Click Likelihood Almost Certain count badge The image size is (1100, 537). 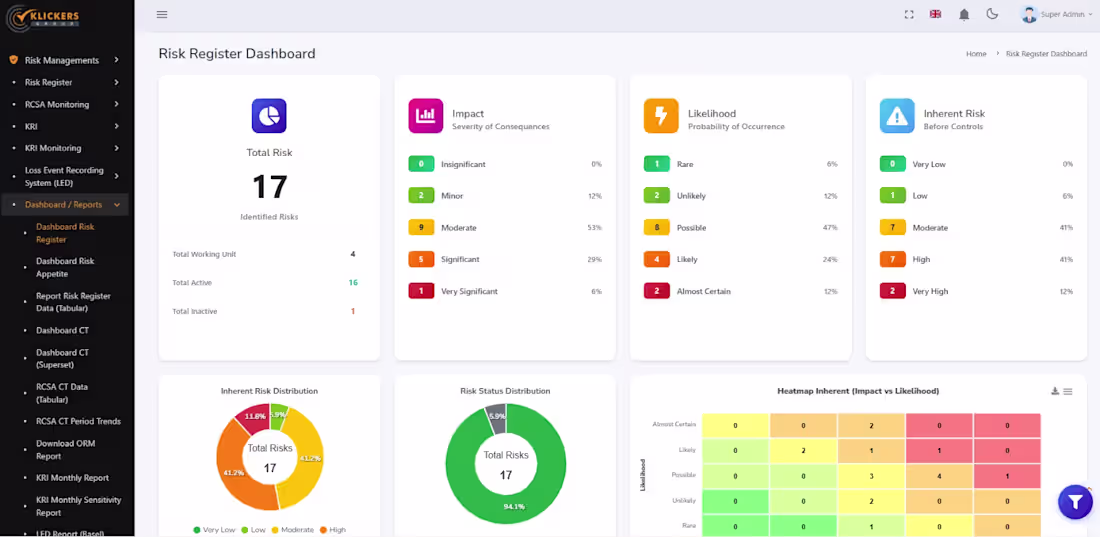[x=657, y=291]
